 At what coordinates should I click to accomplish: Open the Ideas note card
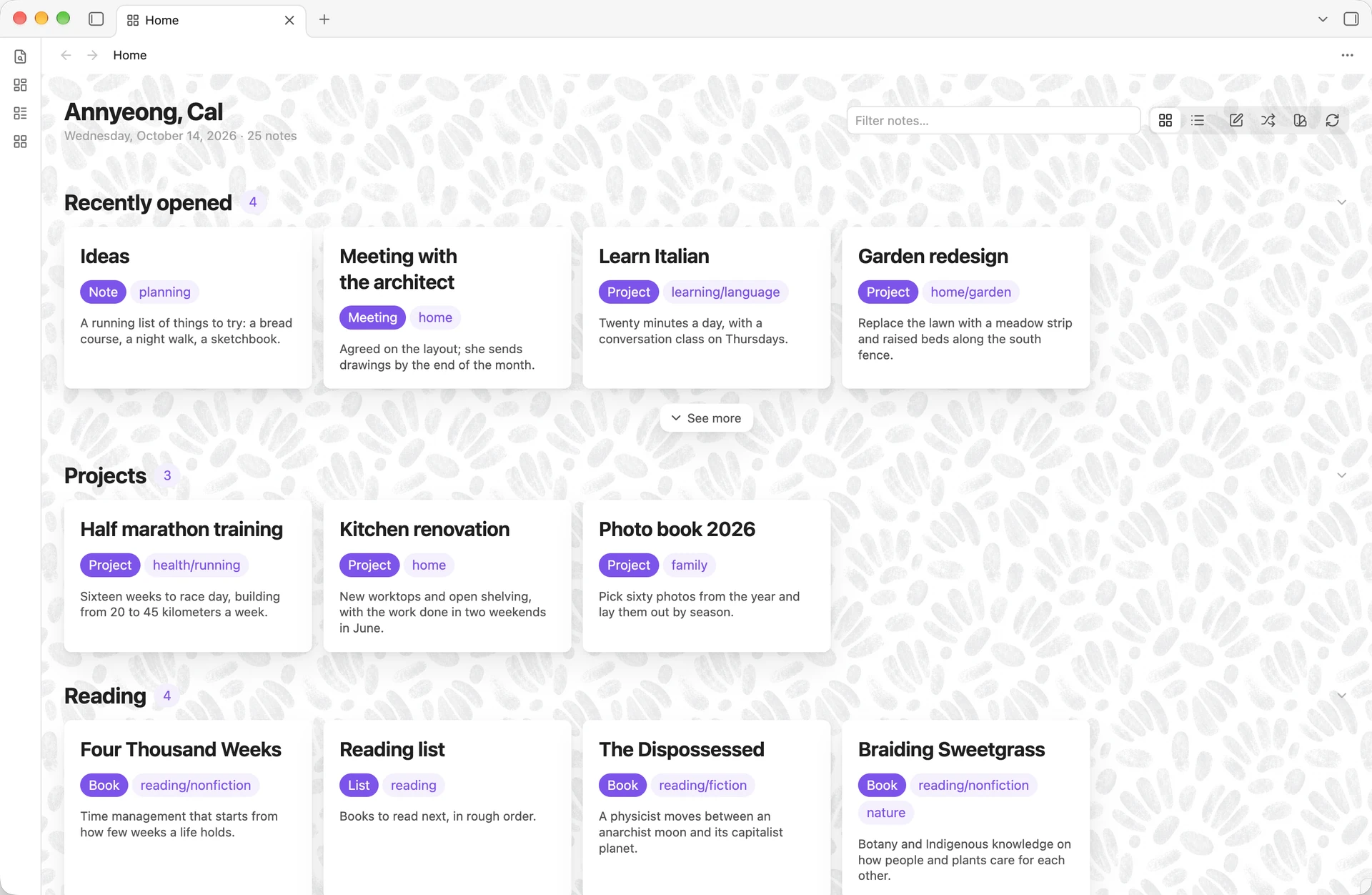click(188, 308)
